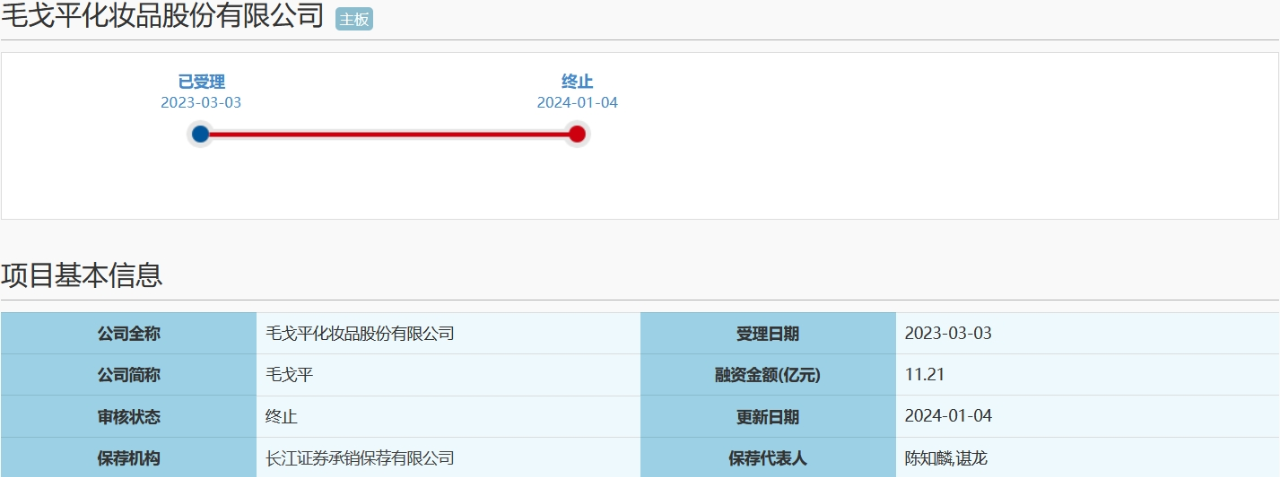Click the date 2023-03-03 under 已受理
Screen dimensions: 1280x477
coord(201,102)
